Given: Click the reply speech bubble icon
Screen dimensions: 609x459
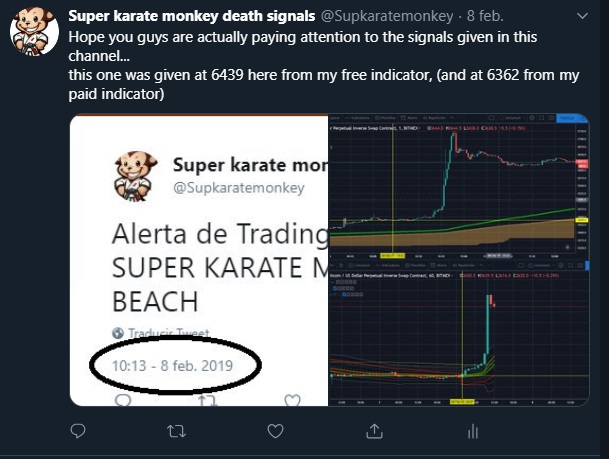Looking at the screenshot, I should coord(78,431).
